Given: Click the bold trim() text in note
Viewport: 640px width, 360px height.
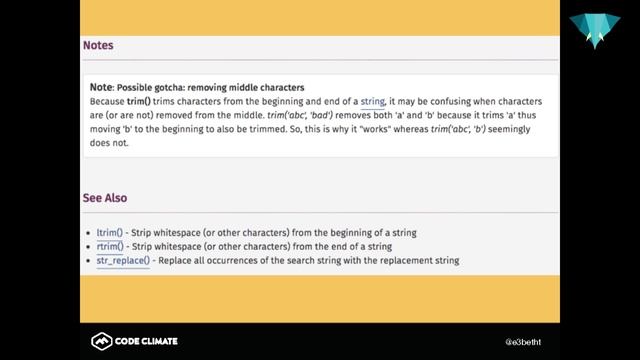Looking at the screenshot, I should click(x=139, y=101).
